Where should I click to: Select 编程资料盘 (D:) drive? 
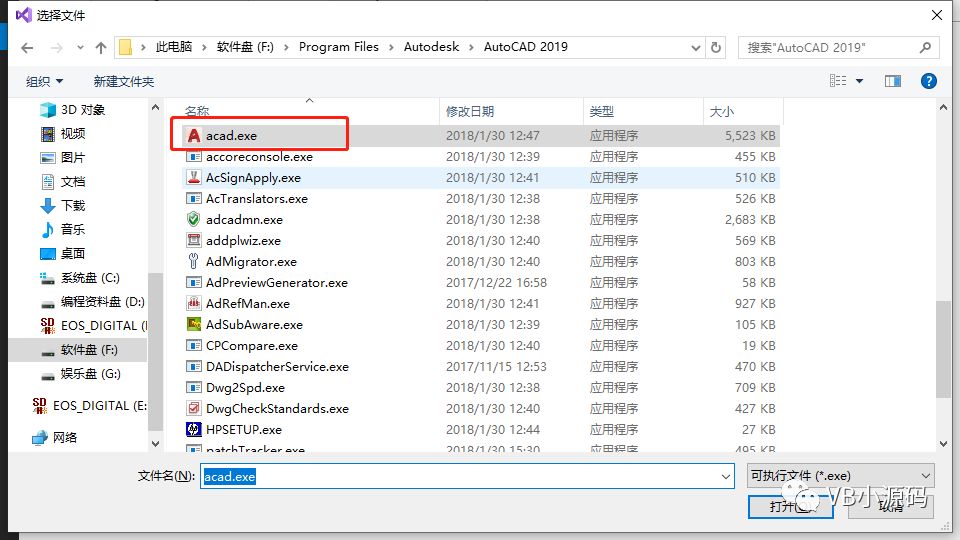tap(92, 302)
